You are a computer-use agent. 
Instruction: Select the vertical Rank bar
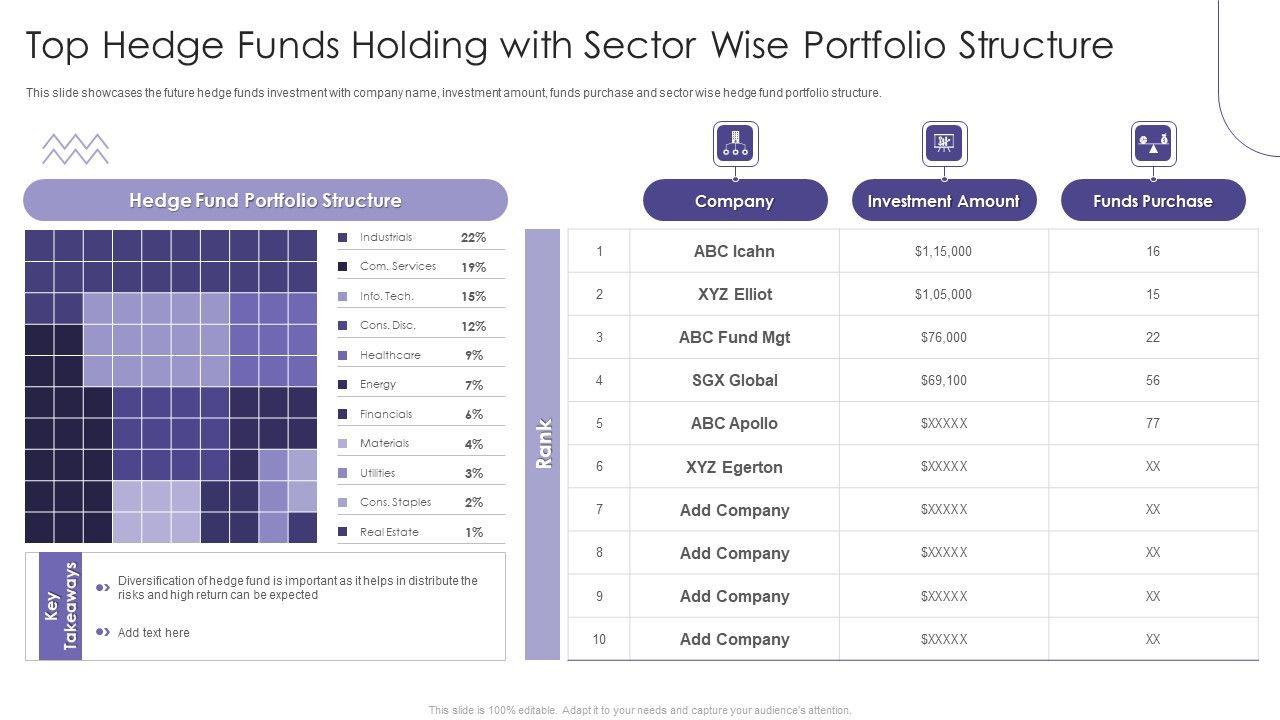click(543, 444)
